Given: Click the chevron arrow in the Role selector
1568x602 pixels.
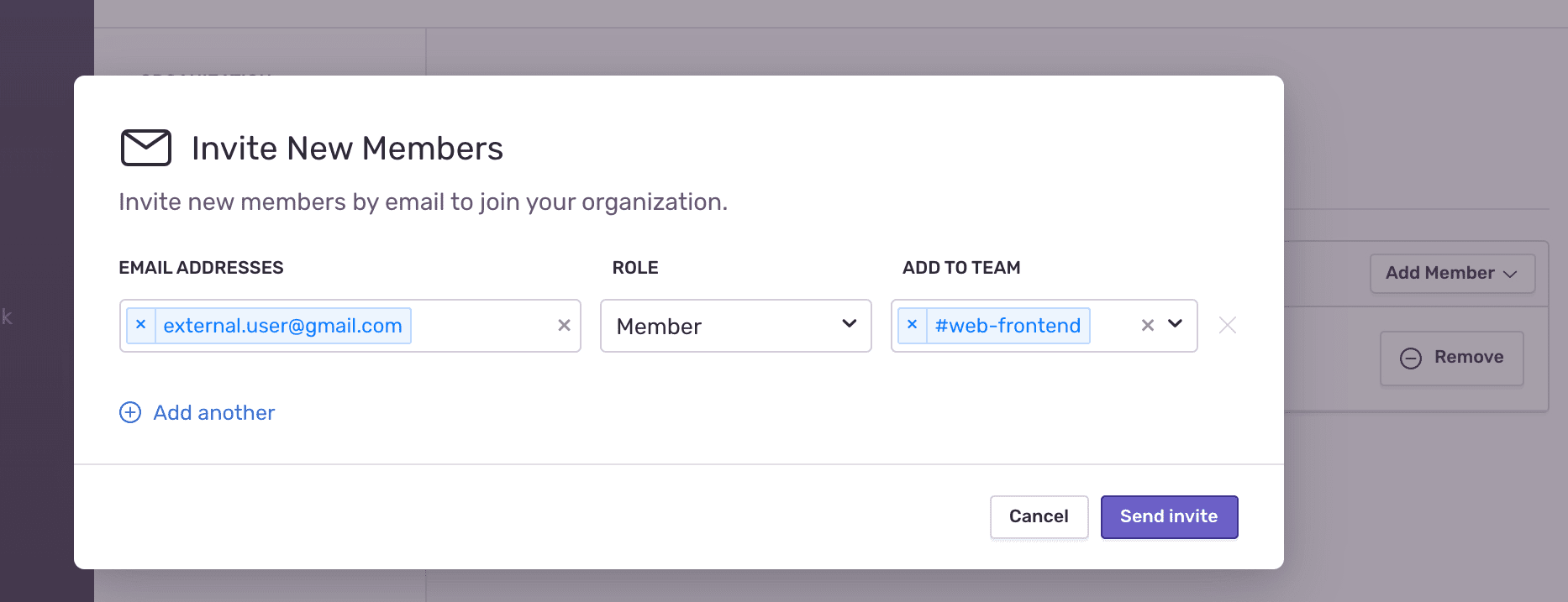Looking at the screenshot, I should (x=850, y=324).
